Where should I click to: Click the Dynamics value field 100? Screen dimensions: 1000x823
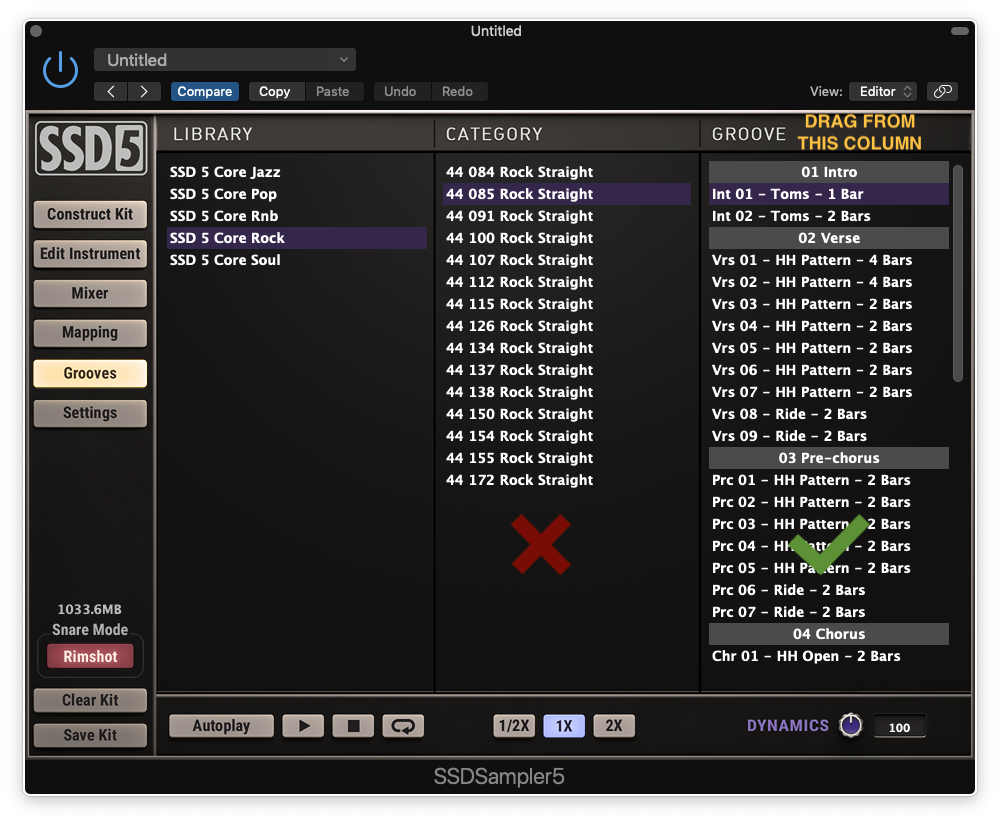point(899,727)
